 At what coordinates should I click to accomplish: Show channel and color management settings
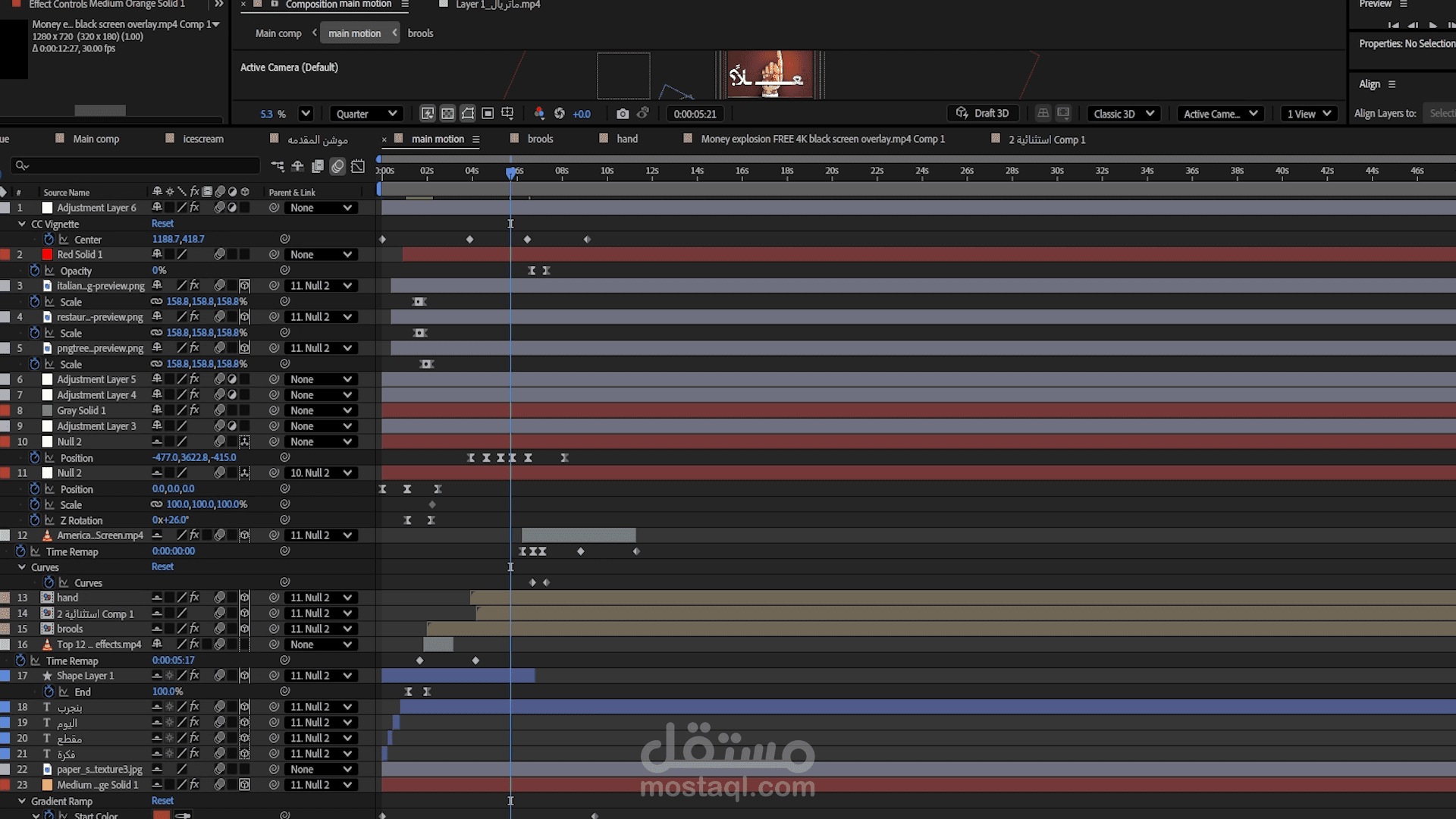[x=539, y=114]
